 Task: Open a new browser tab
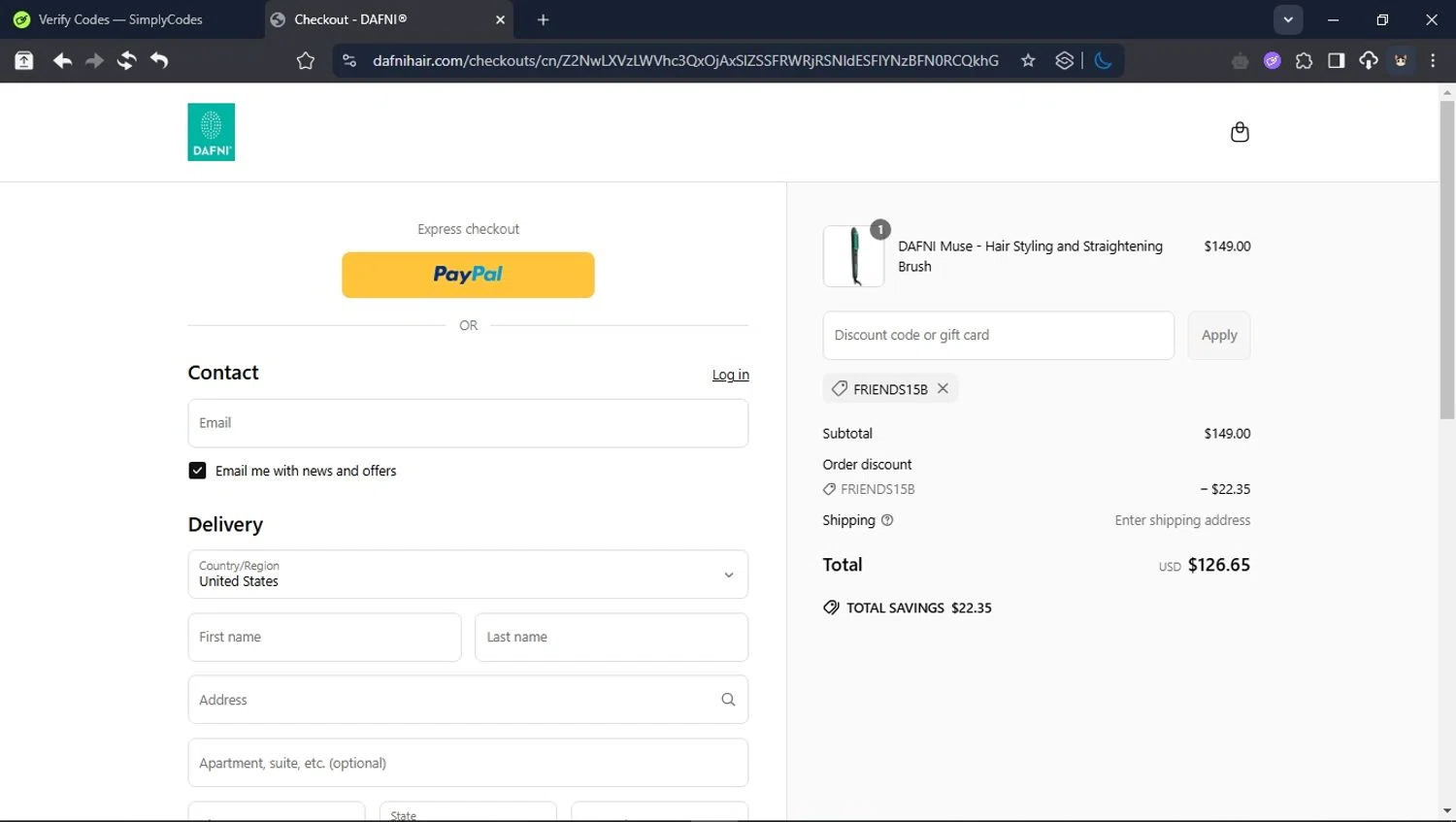[x=543, y=19]
